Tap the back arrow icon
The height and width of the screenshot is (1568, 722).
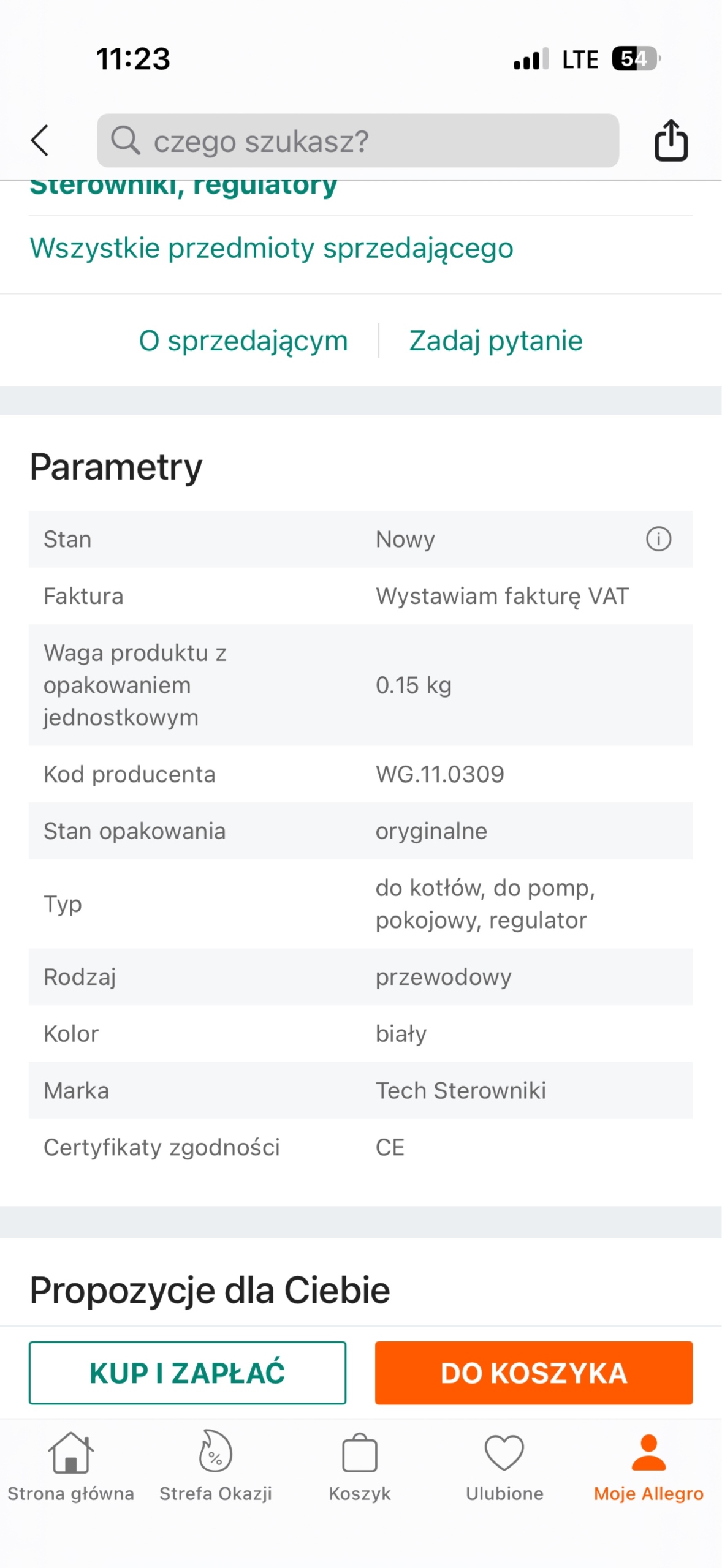coord(40,140)
